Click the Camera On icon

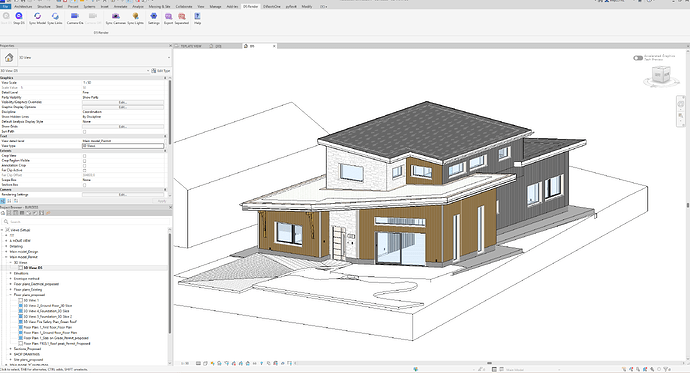[x=75, y=16]
